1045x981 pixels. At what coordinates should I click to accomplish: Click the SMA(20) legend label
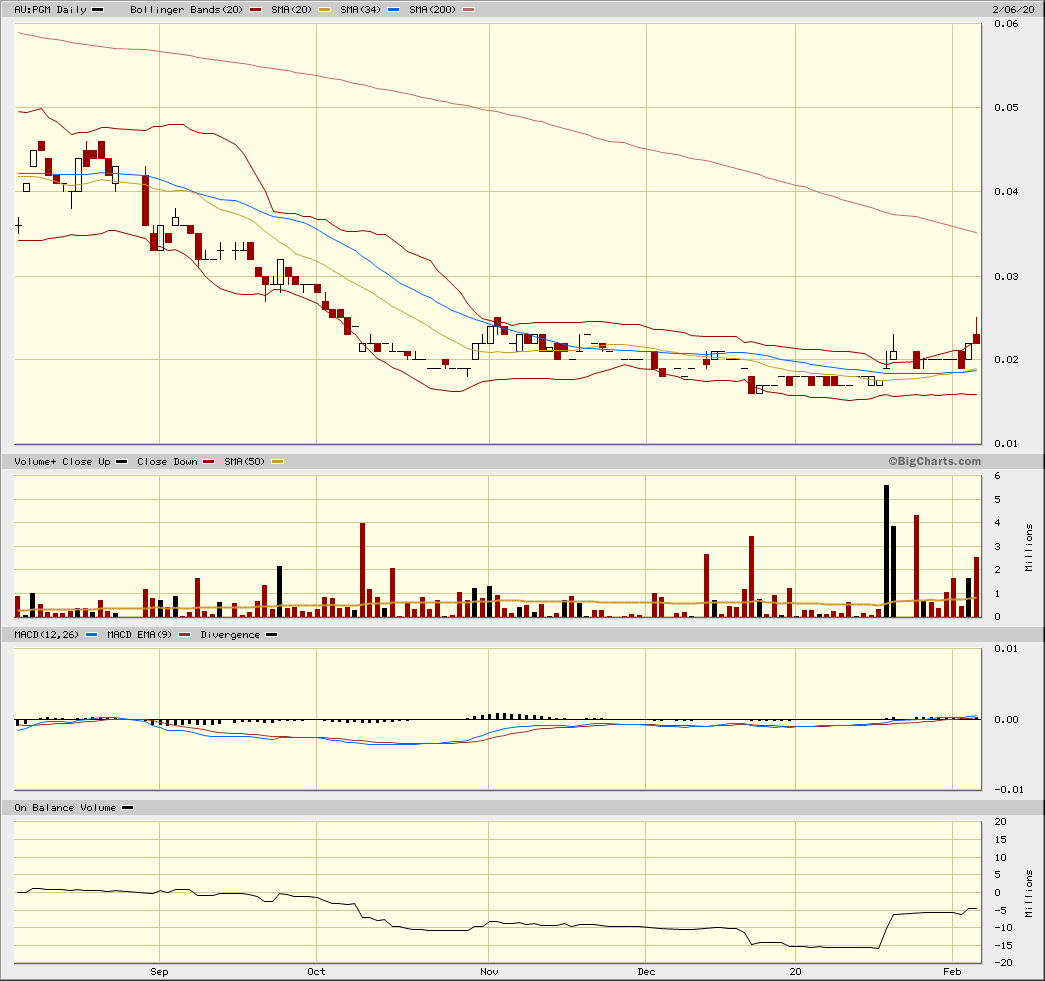coord(291,10)
